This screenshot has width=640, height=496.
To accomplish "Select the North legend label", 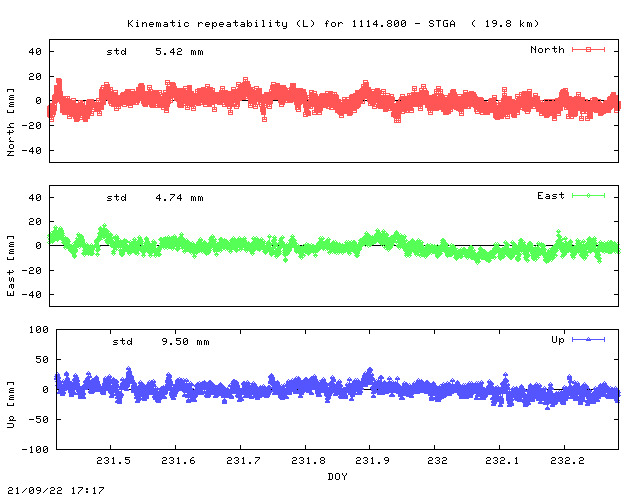I will (547, 50).
